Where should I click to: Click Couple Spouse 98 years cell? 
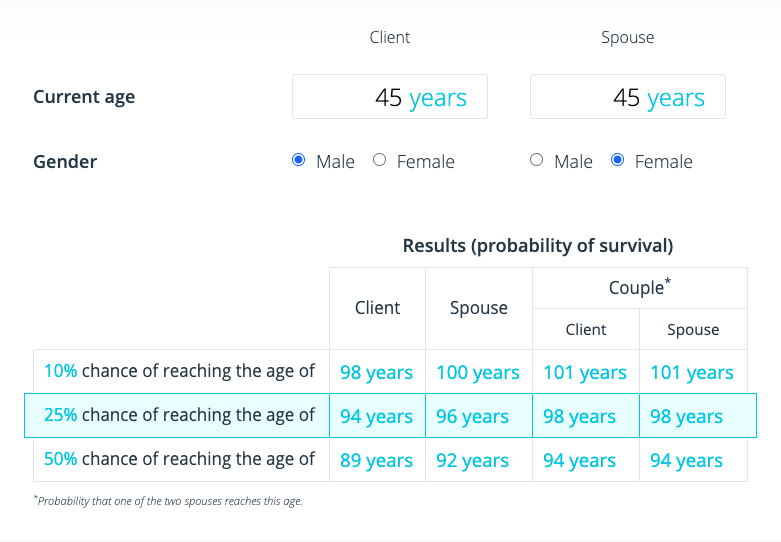coord(692,417)
